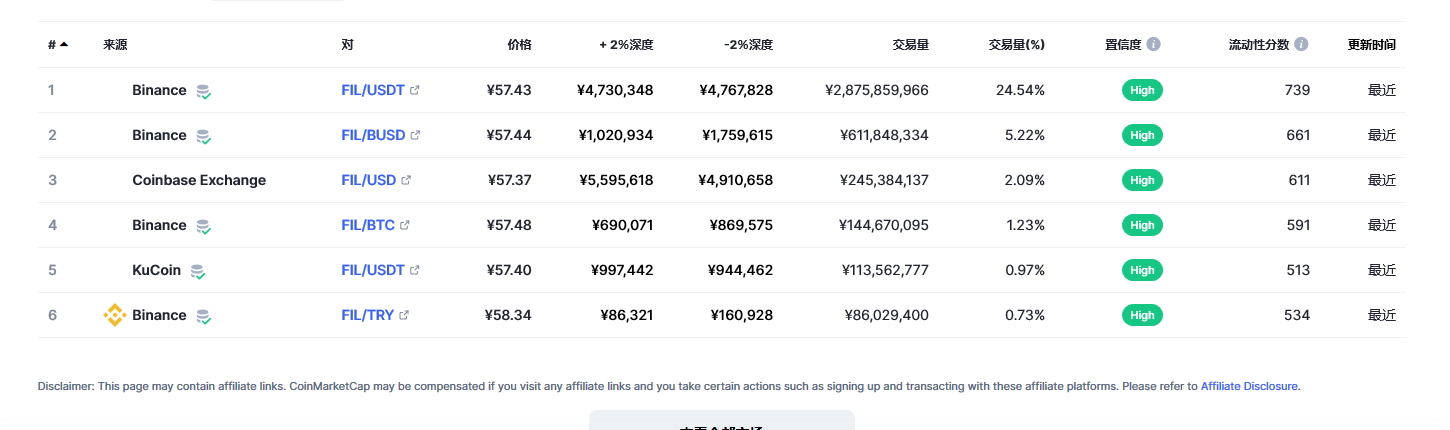Click external link icon beside FIL/USD
Screen dimensions: 1450x430
coord(405,180)
